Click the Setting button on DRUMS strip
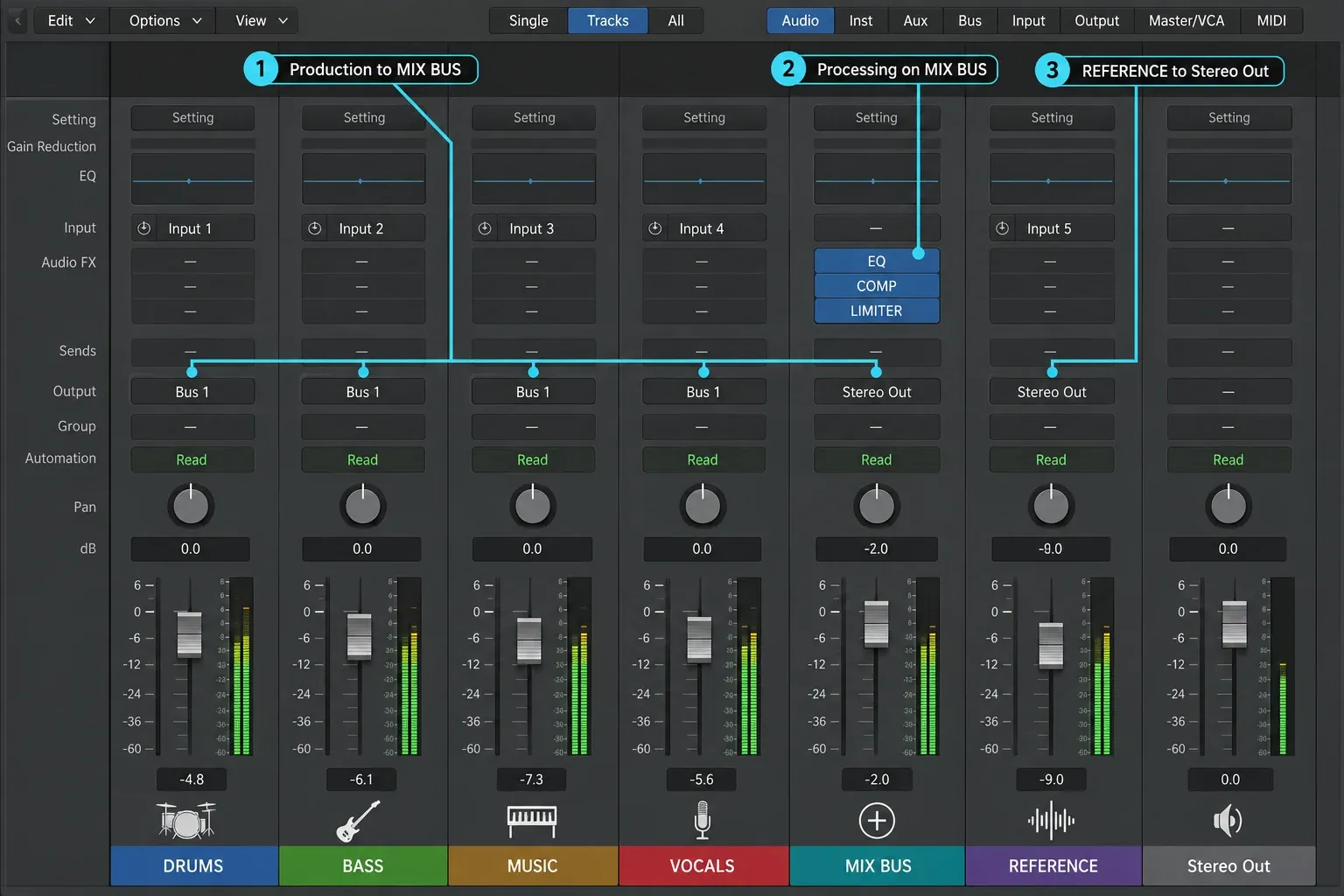1344x896 pixels. (192, 117)
